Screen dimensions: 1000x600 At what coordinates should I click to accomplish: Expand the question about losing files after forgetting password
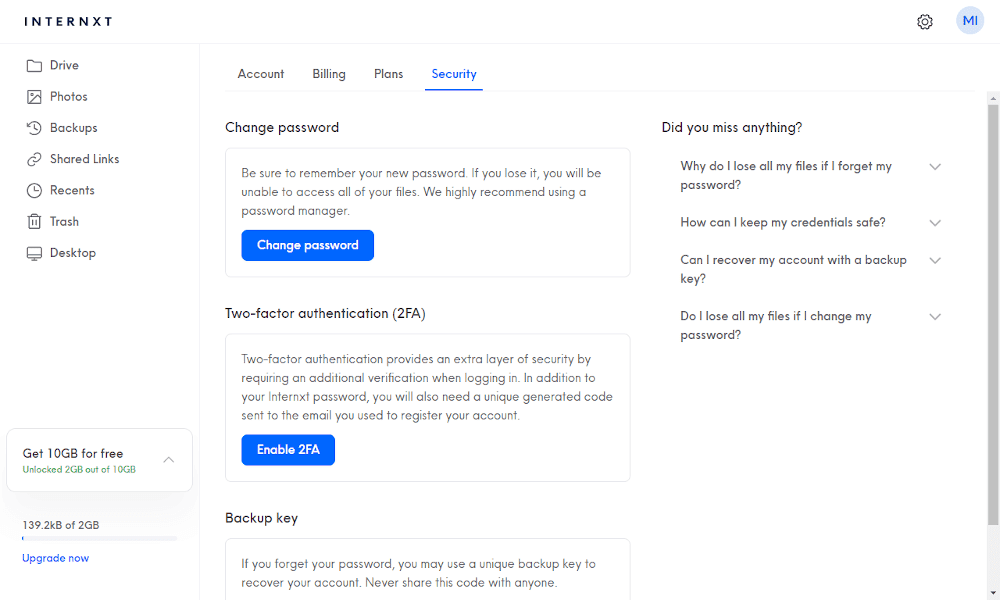[x=935, y=166]
